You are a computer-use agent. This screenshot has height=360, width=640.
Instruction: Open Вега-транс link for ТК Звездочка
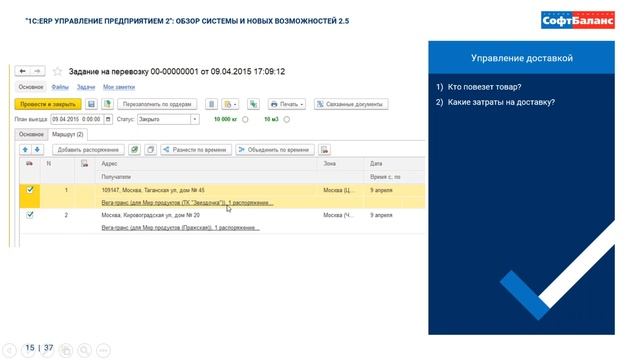pos(187,202)
